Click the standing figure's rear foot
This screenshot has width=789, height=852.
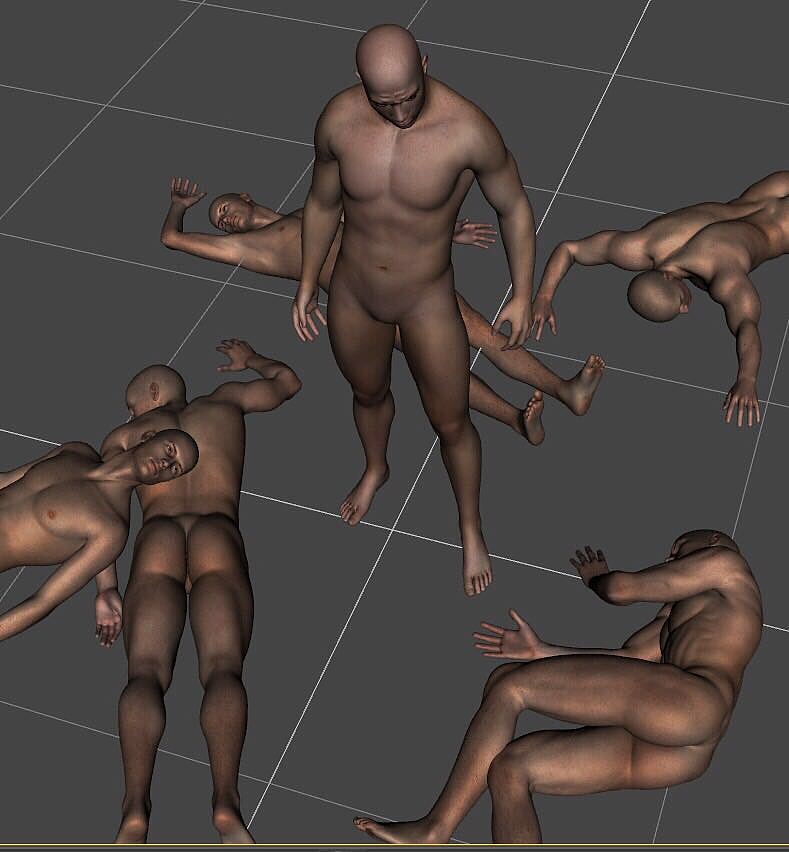click(361, 498)
